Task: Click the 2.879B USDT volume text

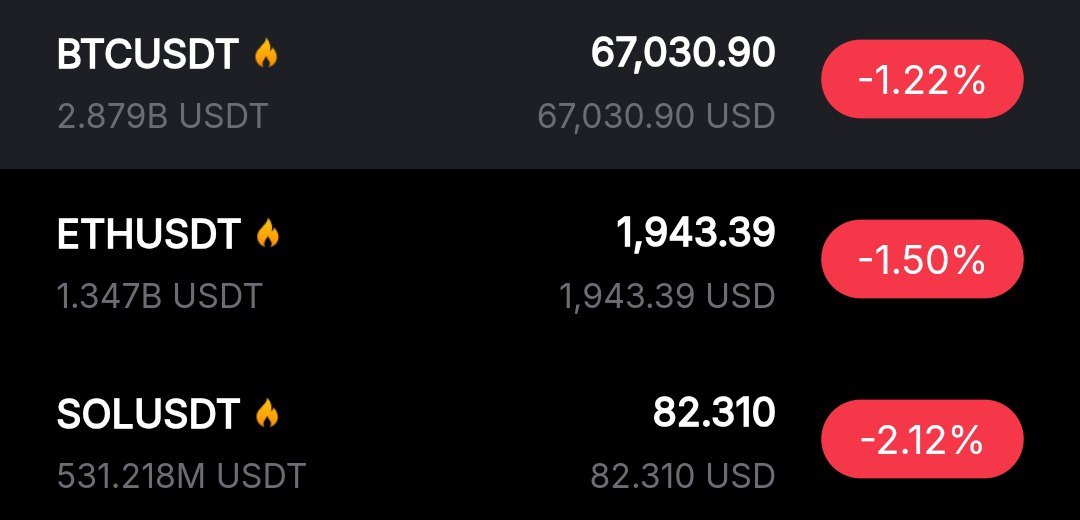Action: [x=162, y=116]
